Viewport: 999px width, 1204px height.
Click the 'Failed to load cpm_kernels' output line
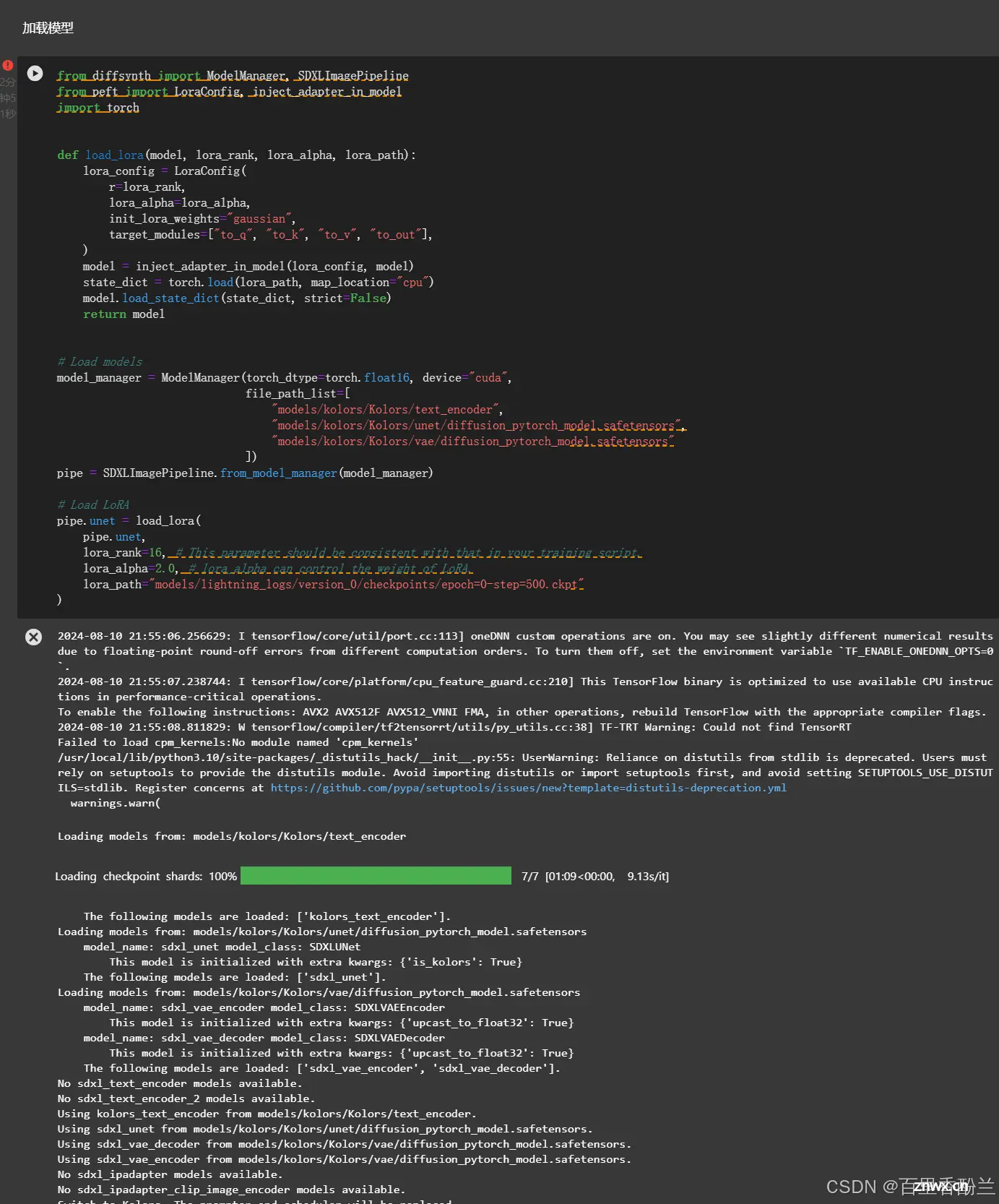pyautogui.click(x=238, y=742)
